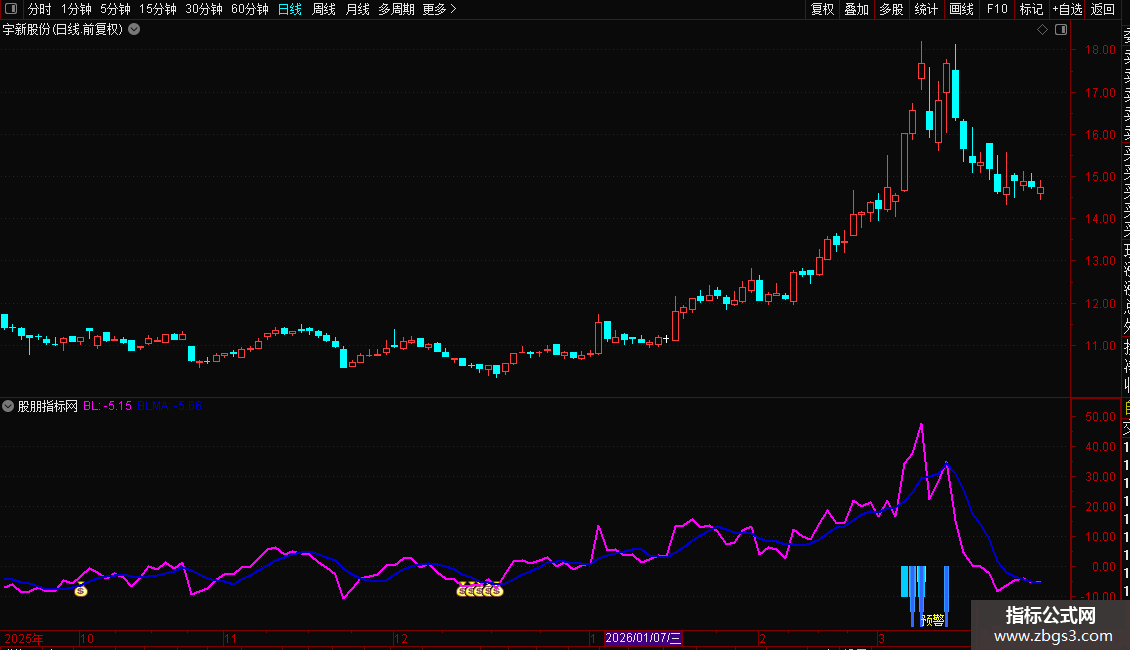Open the stock title dropdown arrow
The height and width of the screenshot is (650, 1130).
[x=134, y=30]
